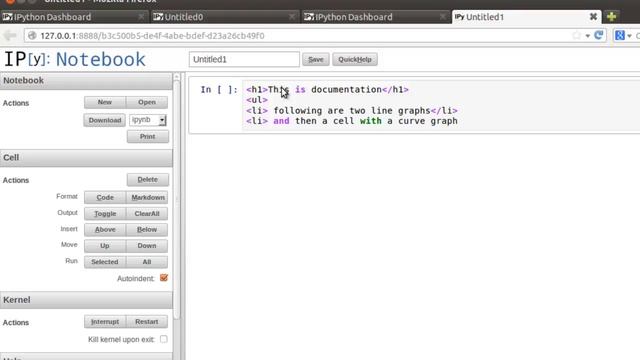The width and height of the screenshot is (640, 360).
Task: Click the bookmark star icon
Action: click(576, 36)
